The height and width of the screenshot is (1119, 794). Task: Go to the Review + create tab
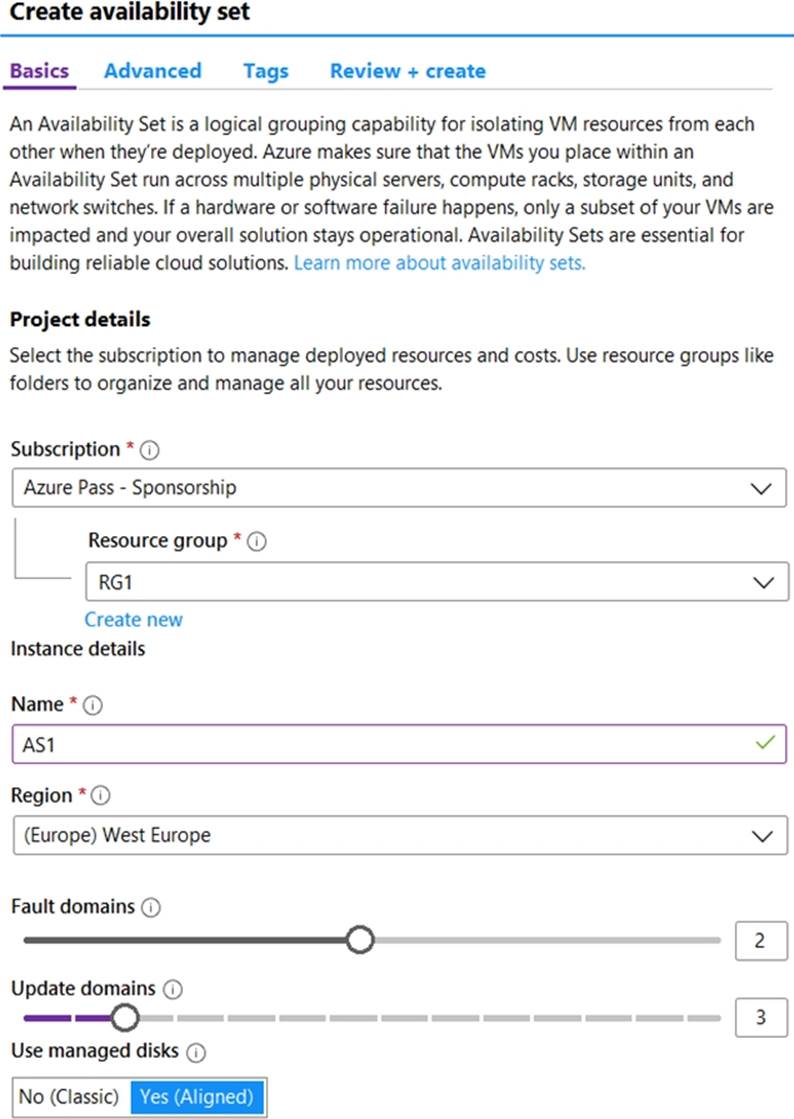coord(407,71)
